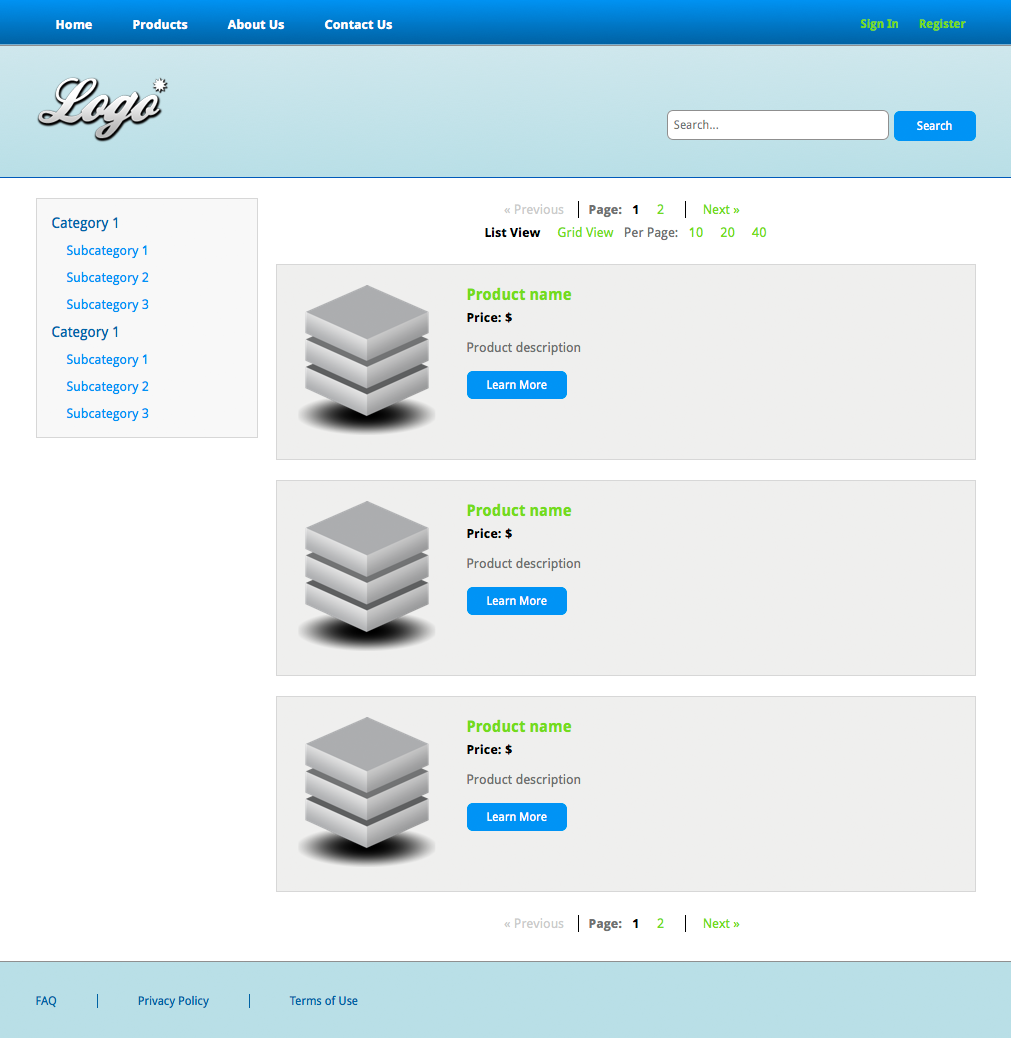1011x1038 pixels.
Task: Show 20 items per page
Action: pyautogui.click(x=728, y=232)
